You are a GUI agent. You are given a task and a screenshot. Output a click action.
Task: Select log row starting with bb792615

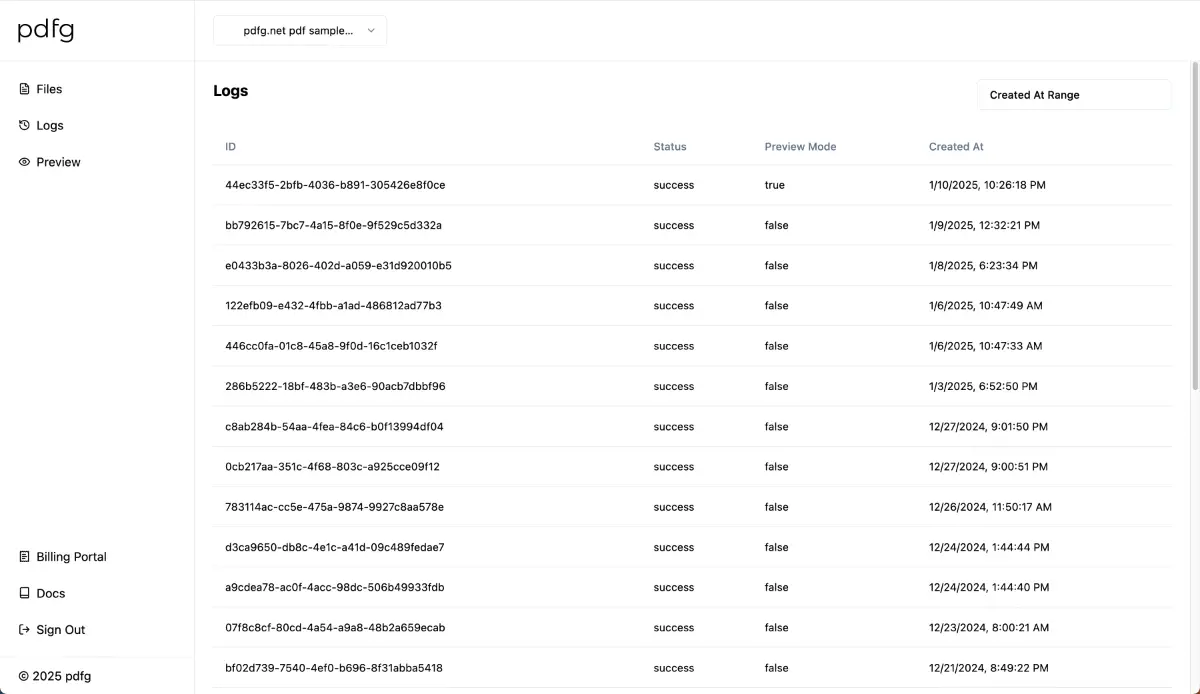(333, 226)
